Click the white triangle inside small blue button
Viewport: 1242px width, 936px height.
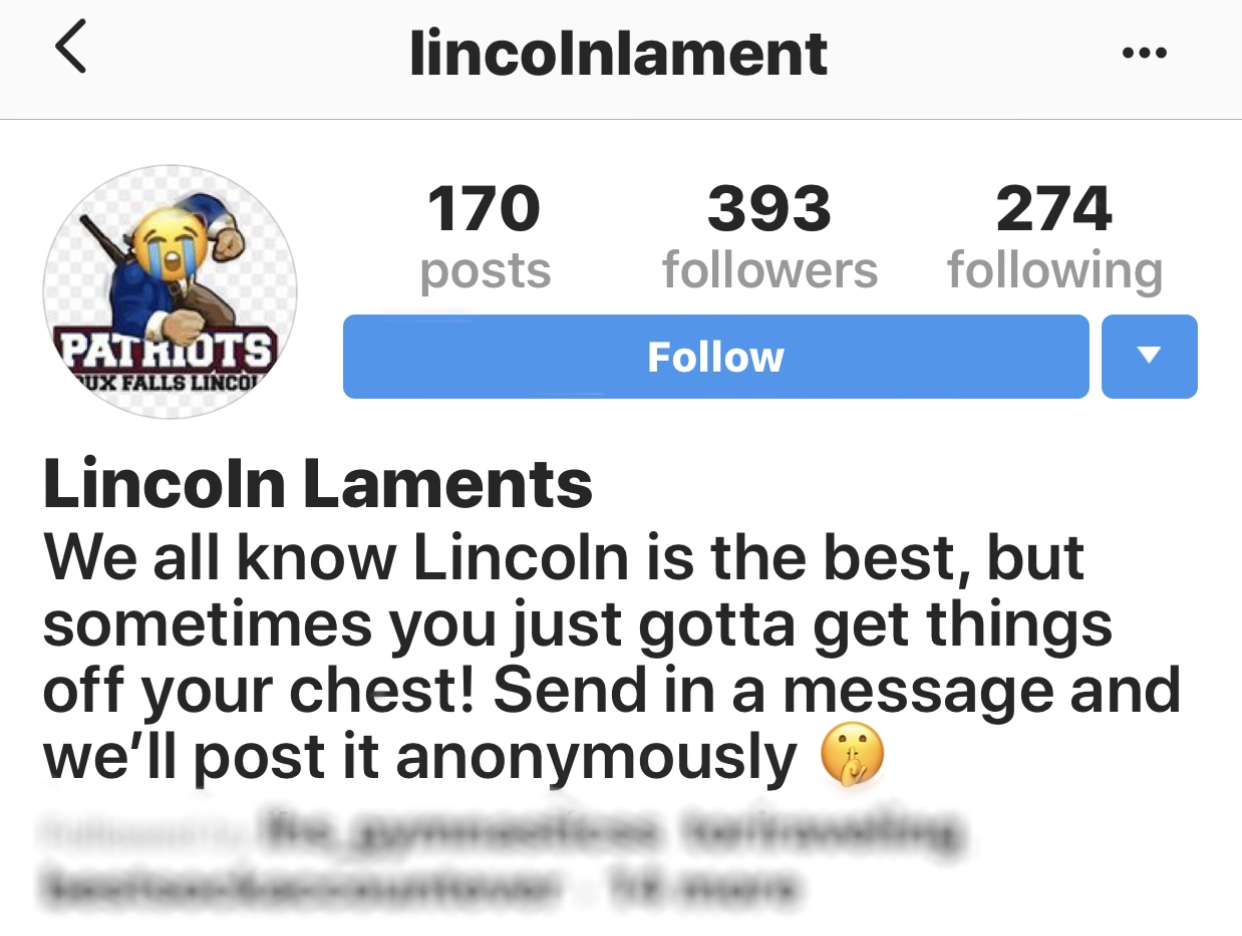point(1149,355)
